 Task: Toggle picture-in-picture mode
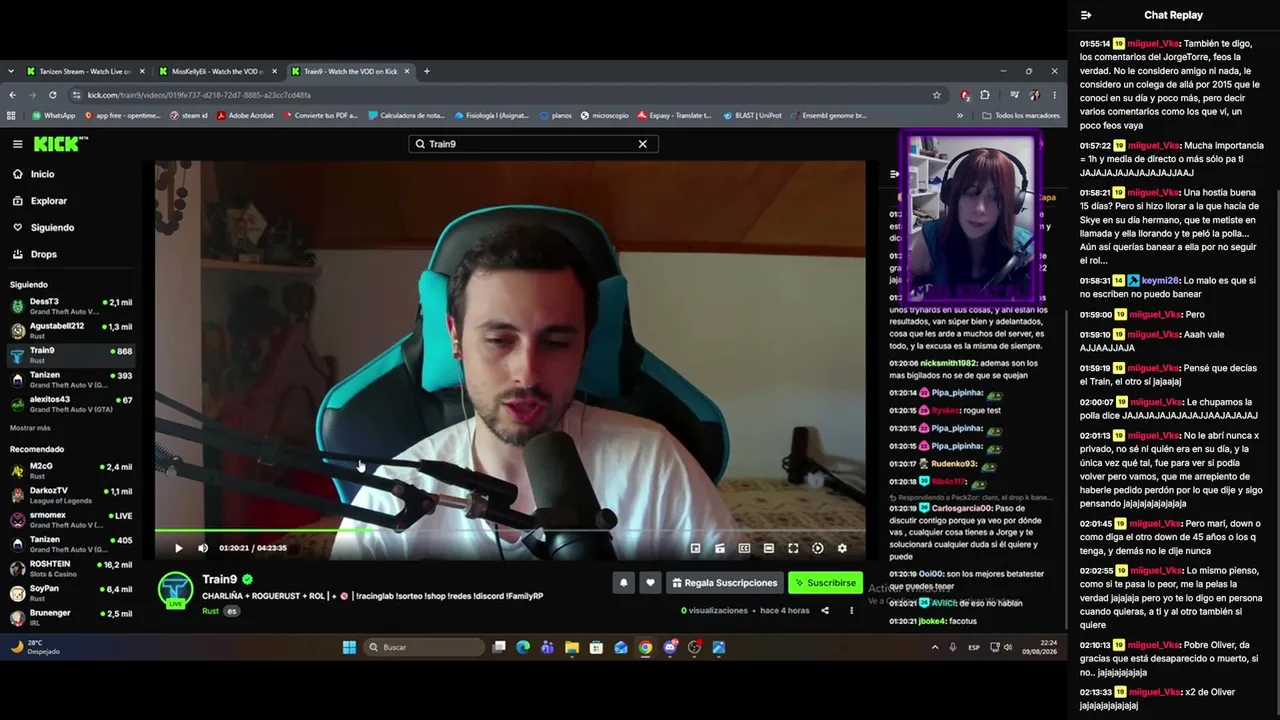696,548
